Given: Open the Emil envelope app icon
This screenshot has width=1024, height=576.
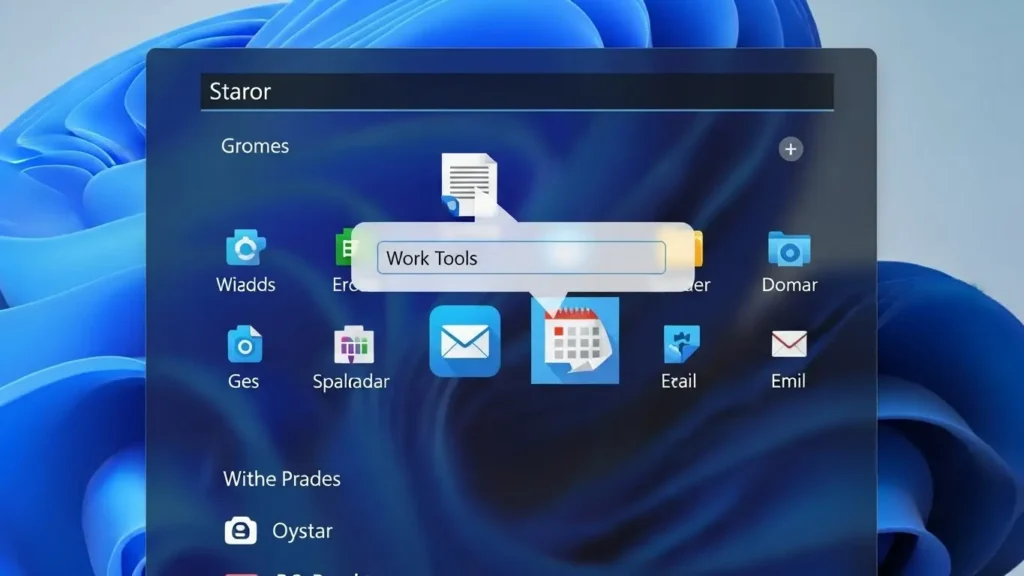Looking at the screenshot, I should 788,345.
